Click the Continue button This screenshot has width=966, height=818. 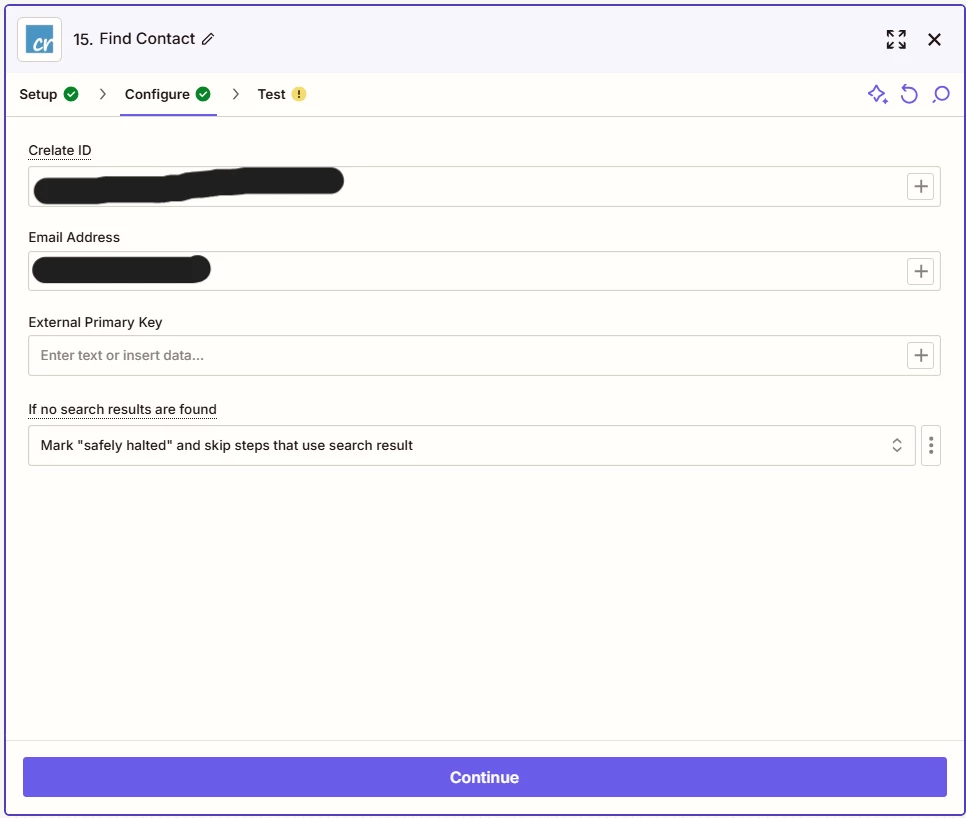[485, 777]
